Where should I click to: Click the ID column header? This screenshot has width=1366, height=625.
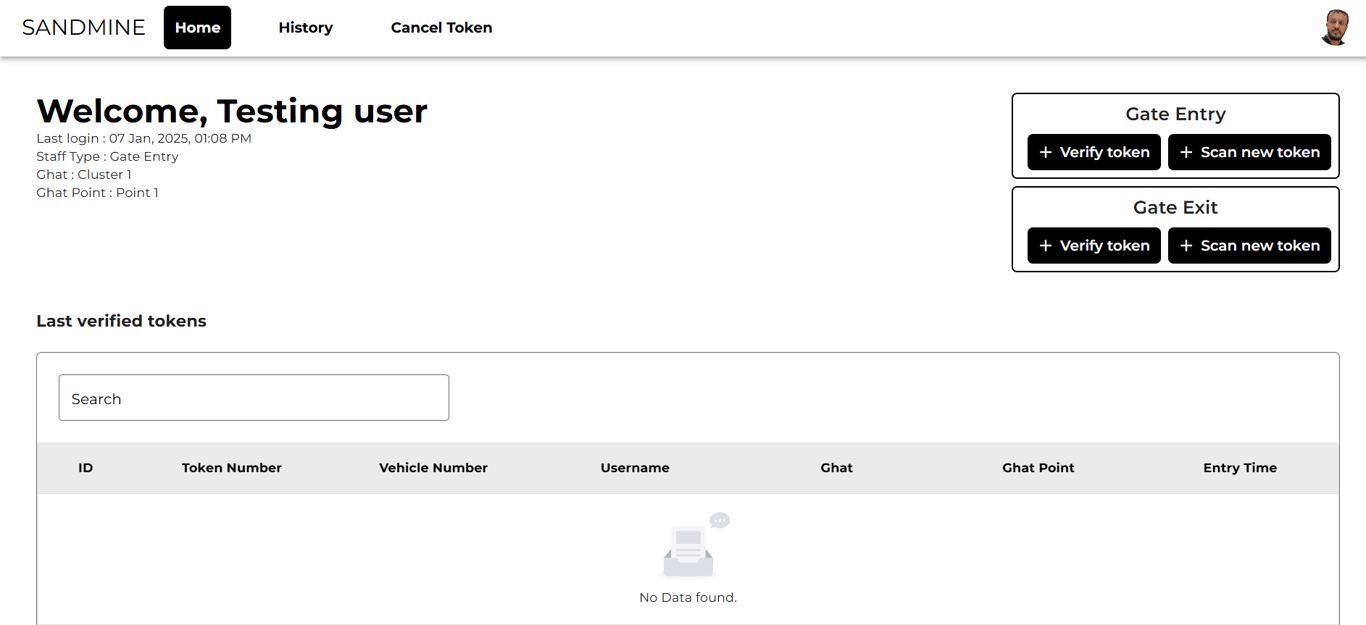coord(86,468)
